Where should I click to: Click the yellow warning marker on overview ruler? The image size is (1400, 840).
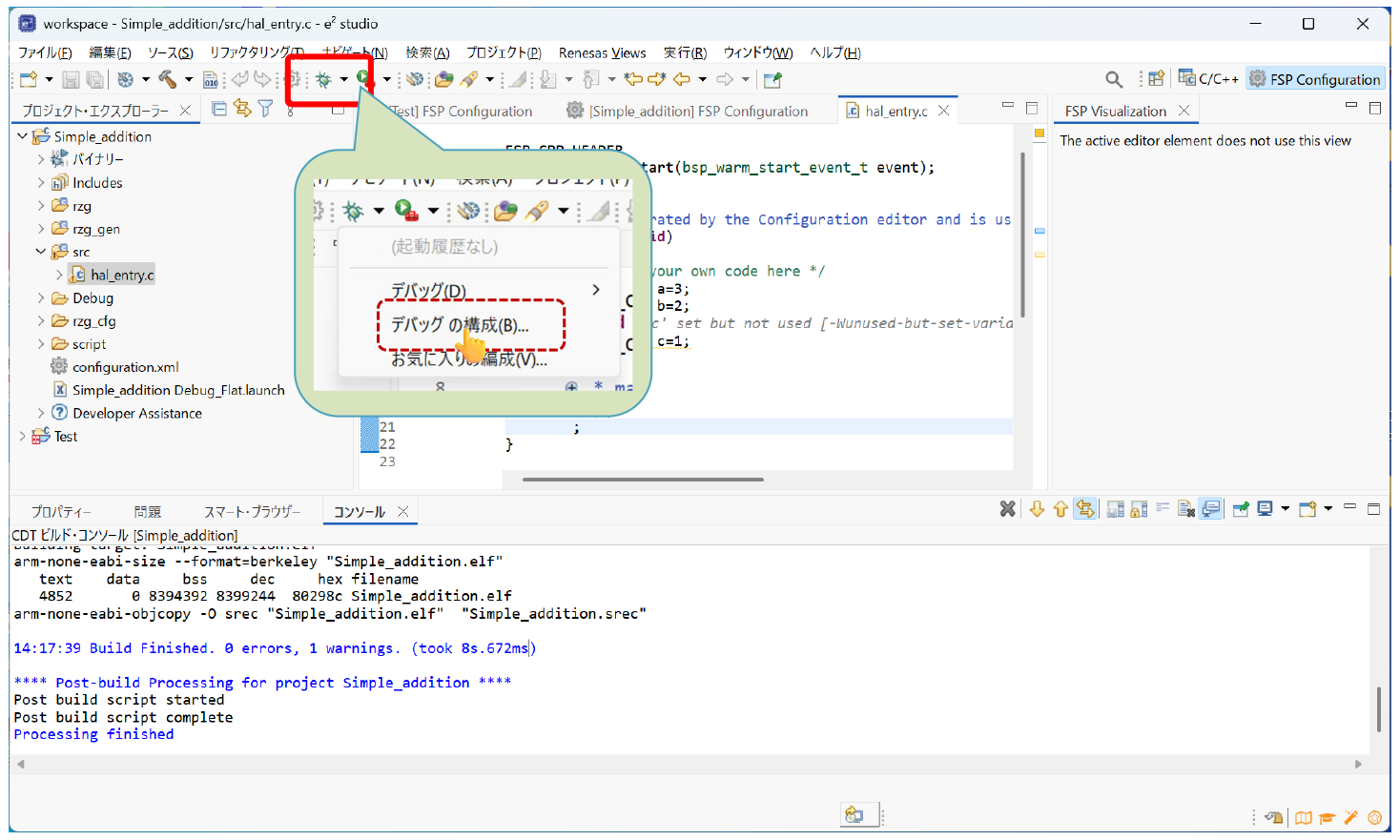[x=1040, y=255]
